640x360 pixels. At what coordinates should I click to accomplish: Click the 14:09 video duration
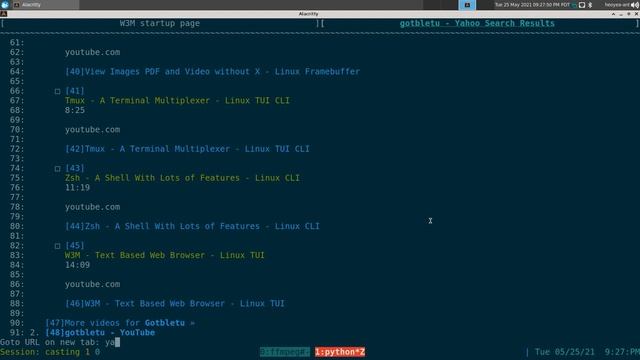pyautogui.click(x=77, y=265)
